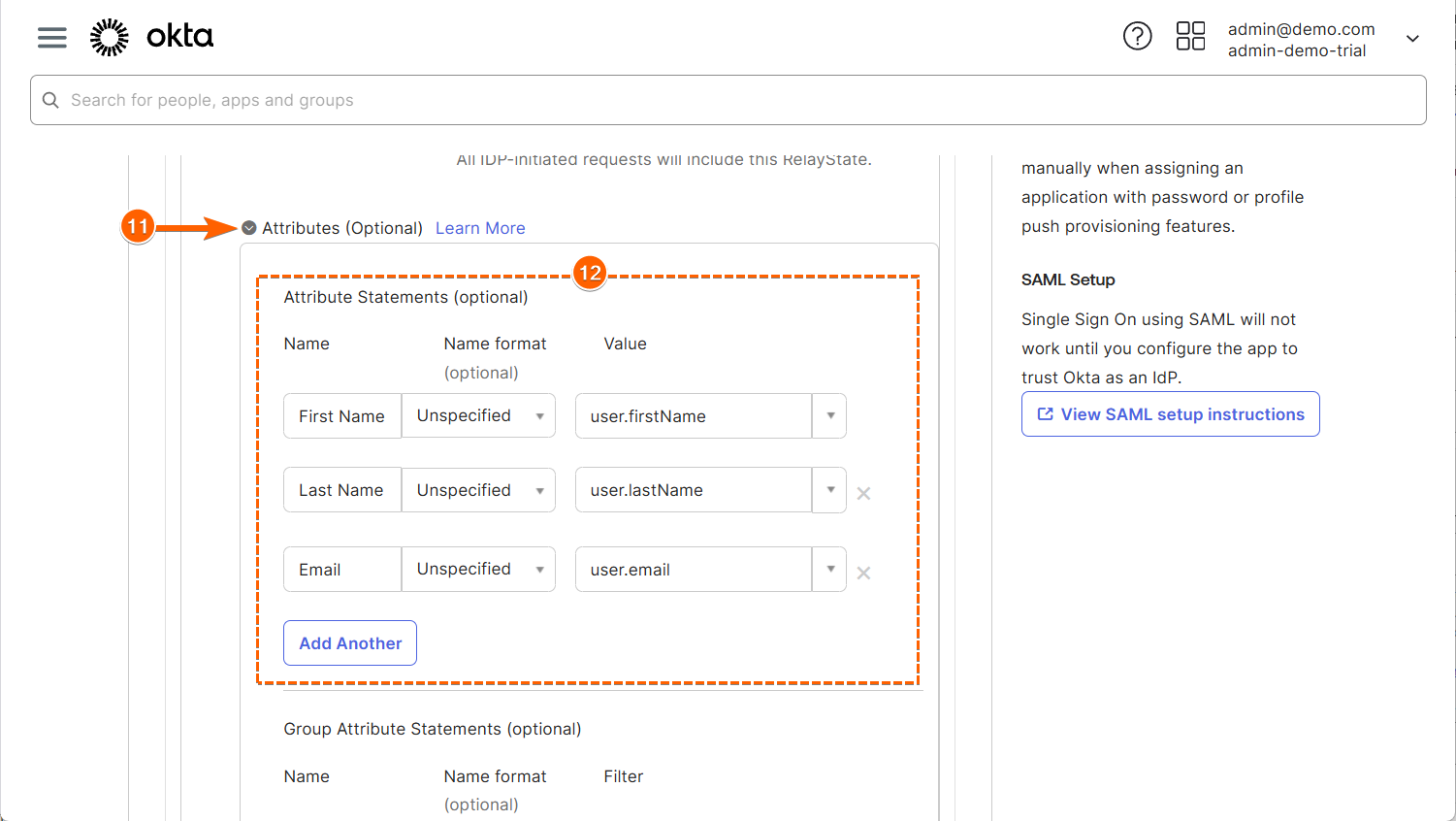Remove the Last Name attribute row
The image size is (1456, 821).
click(x=863, y=494)
